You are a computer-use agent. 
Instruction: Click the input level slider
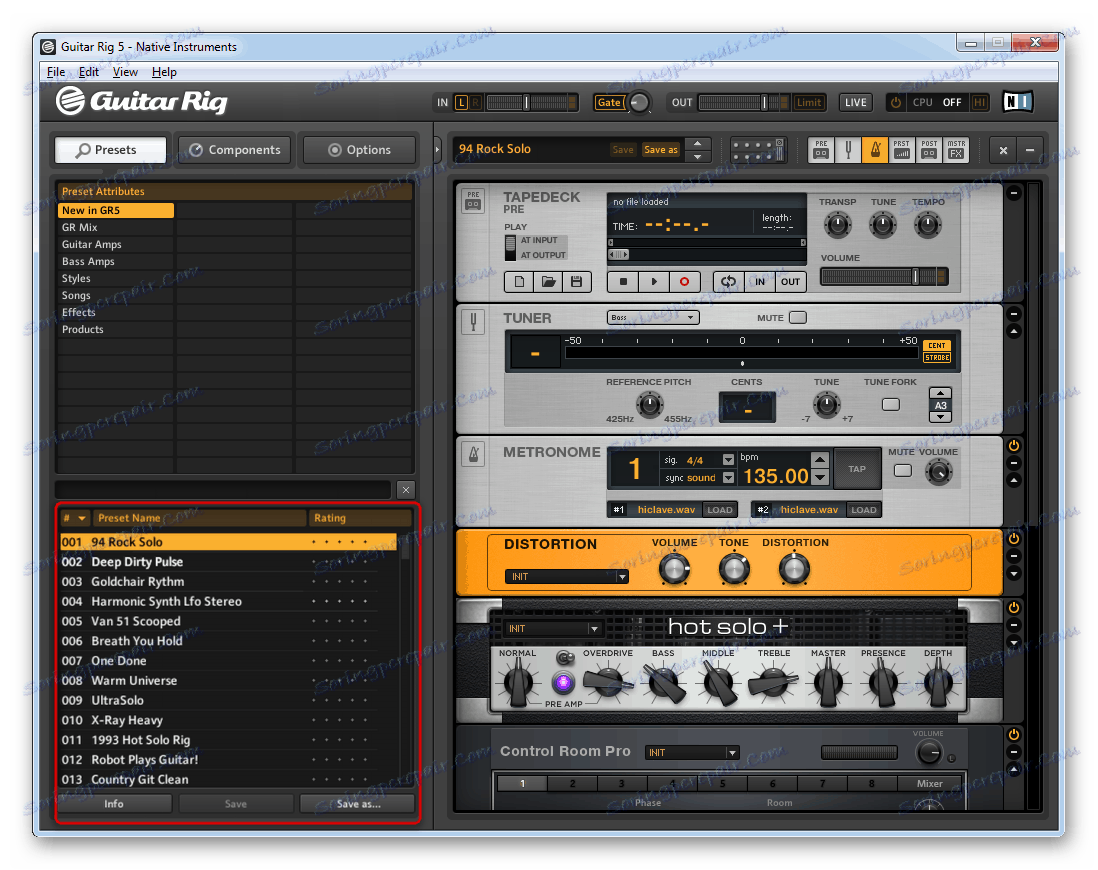(531, 102)
